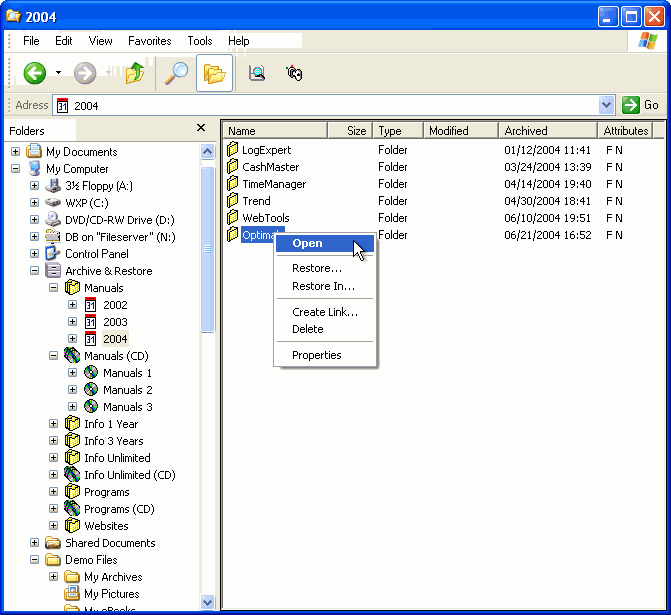This screenshot has height=615, width=671.
Task: Select the Trend folder icon
Action: pyautogui.click(x=233, y=201)
